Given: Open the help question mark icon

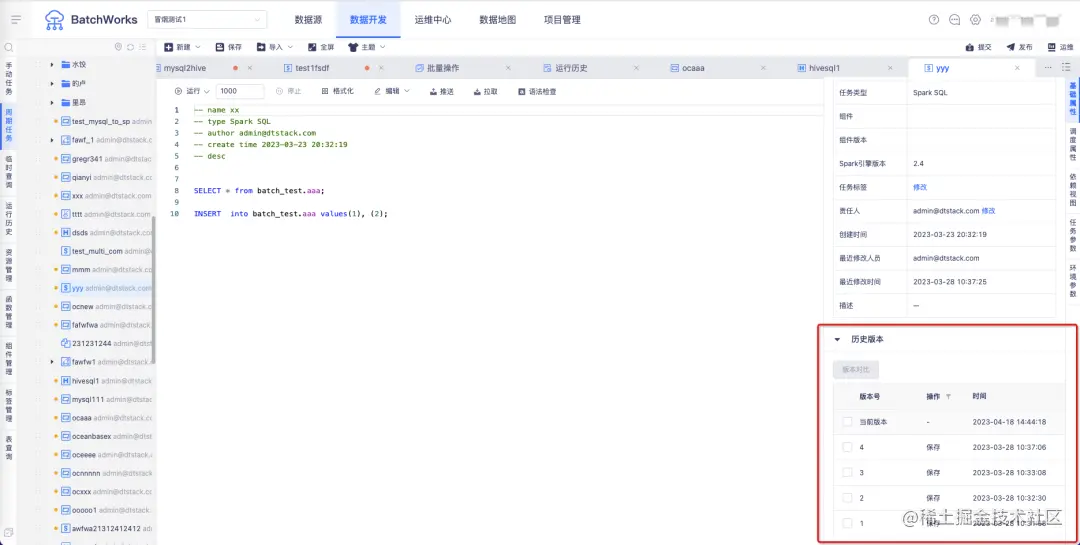Looking at the screenshot, I should point(934,20).
